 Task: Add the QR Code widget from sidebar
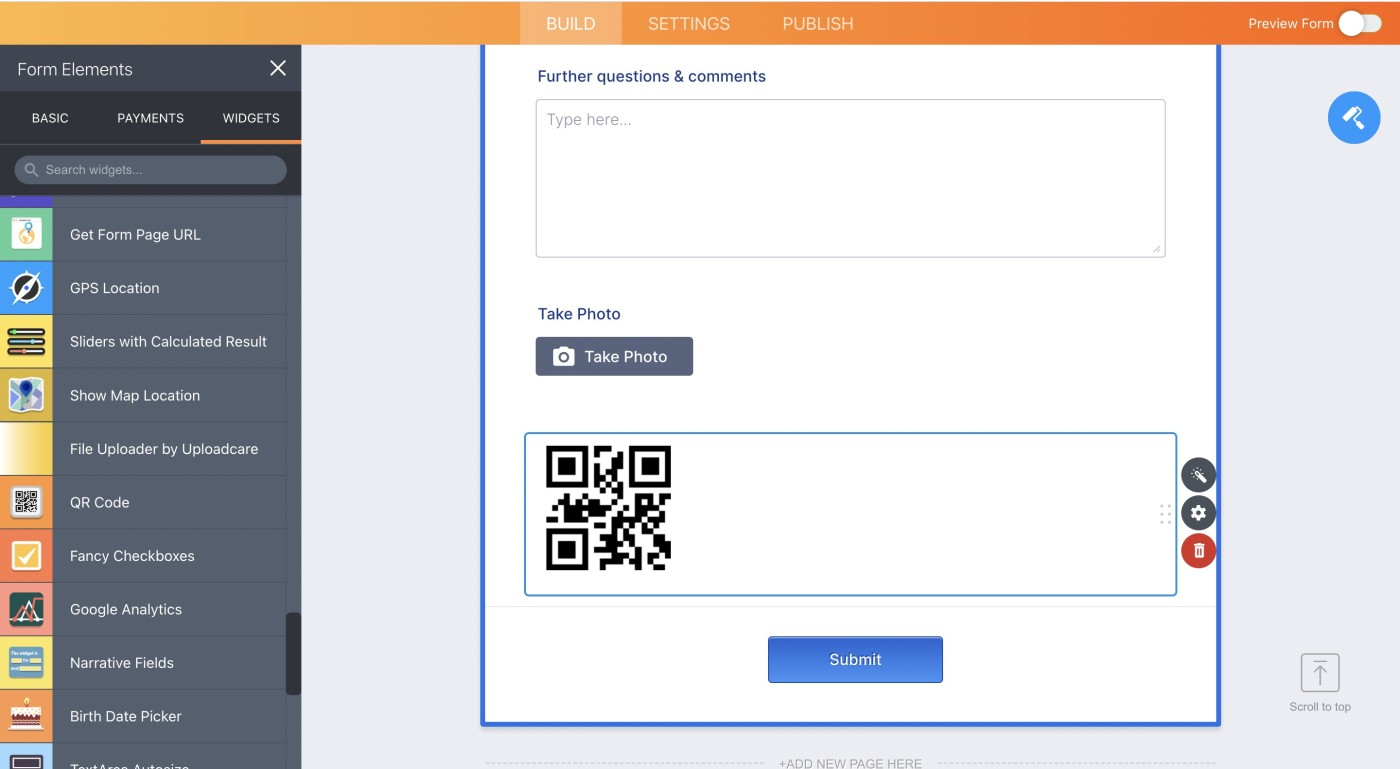point(143,502)
